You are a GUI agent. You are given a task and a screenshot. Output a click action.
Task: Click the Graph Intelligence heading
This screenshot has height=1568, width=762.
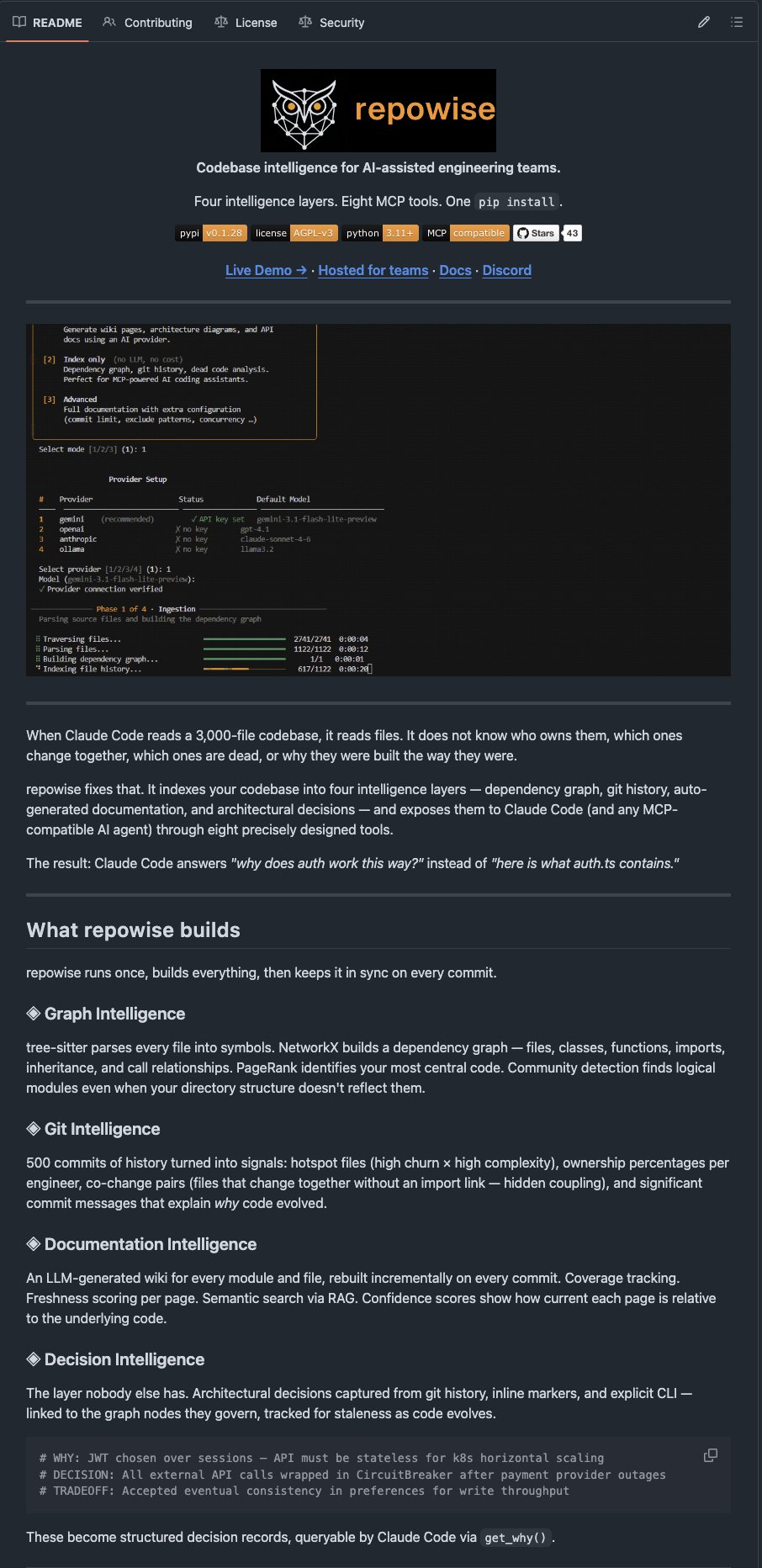pyautogui.click(x=114, y=1014)
